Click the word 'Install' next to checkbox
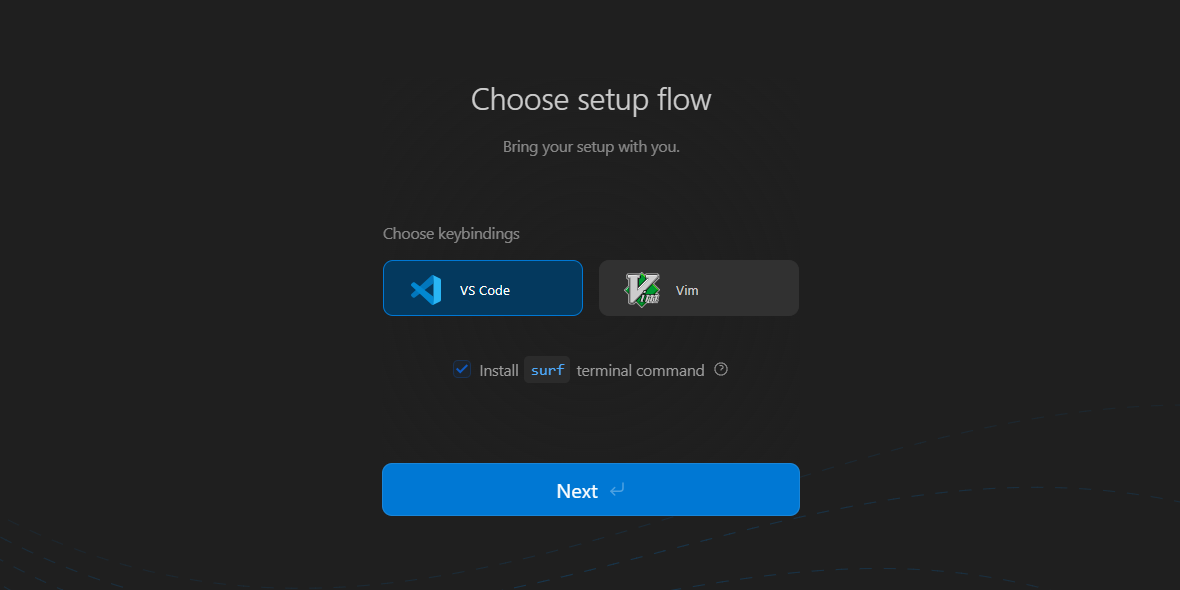1180x590 pixels. coord(499,370)
